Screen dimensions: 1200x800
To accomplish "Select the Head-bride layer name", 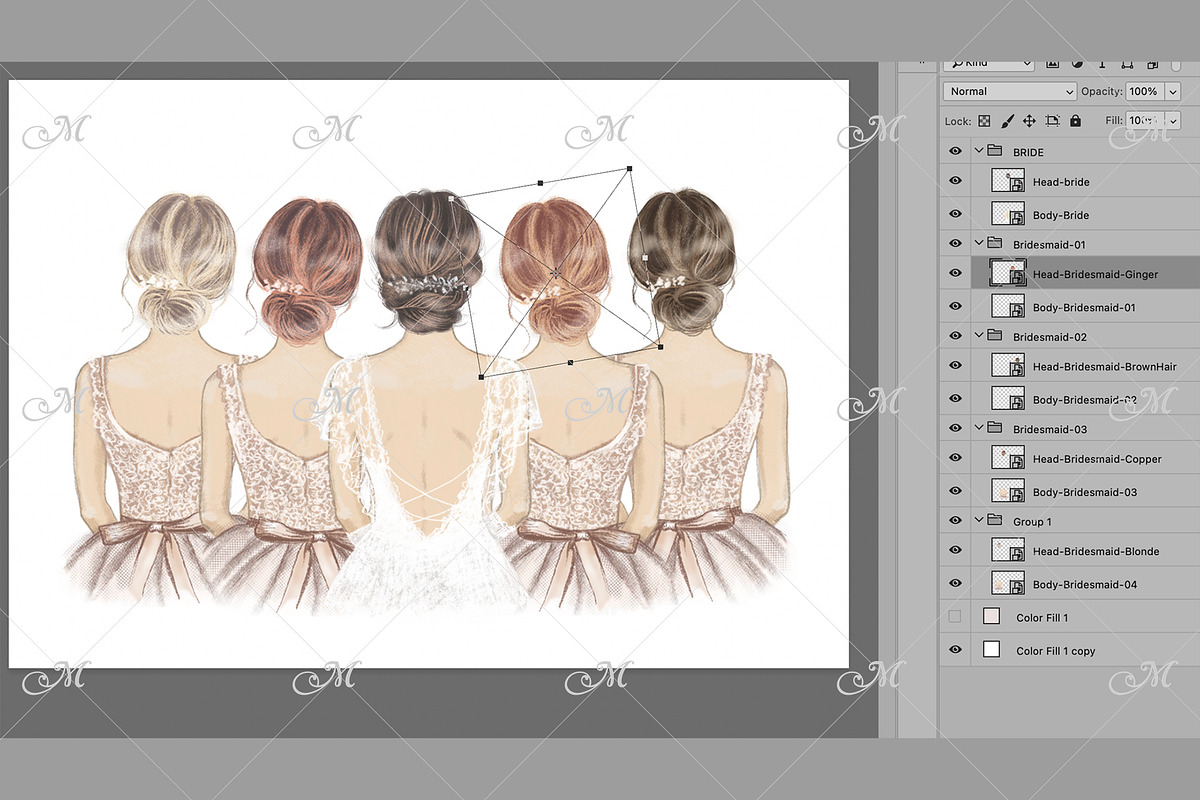I will click(1061, 182).
